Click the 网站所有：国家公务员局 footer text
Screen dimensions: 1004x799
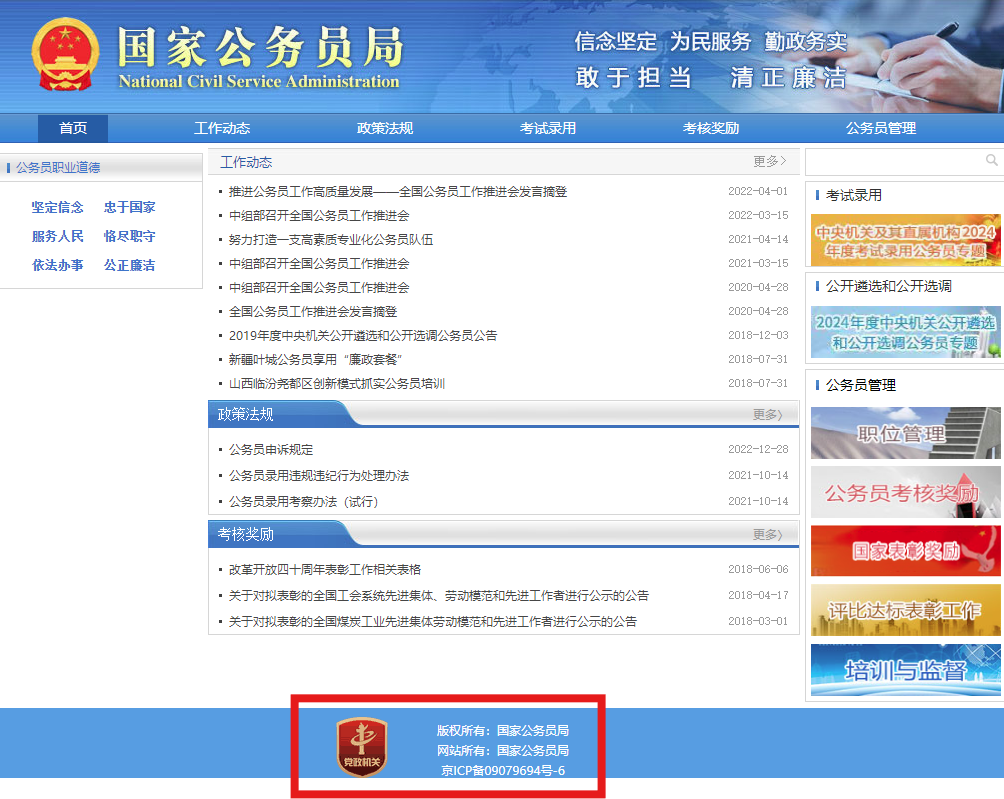[503, 750]
